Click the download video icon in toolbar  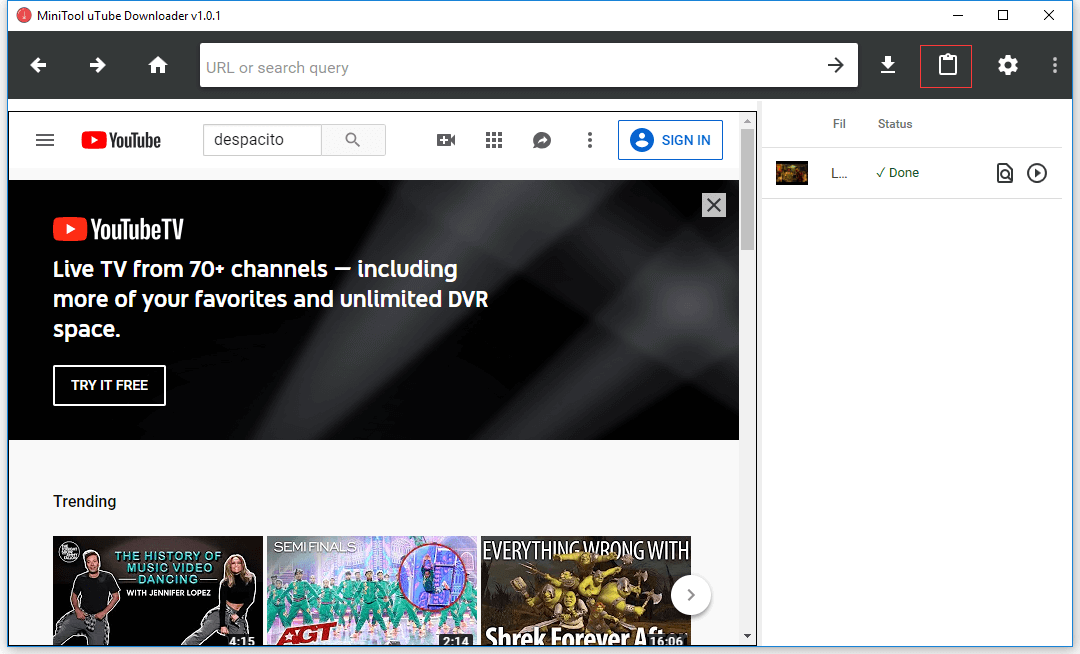click(888, 65)
